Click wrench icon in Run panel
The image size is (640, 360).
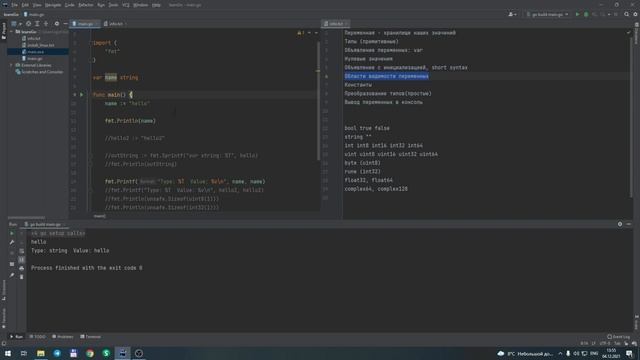click(x=12, y=242)
